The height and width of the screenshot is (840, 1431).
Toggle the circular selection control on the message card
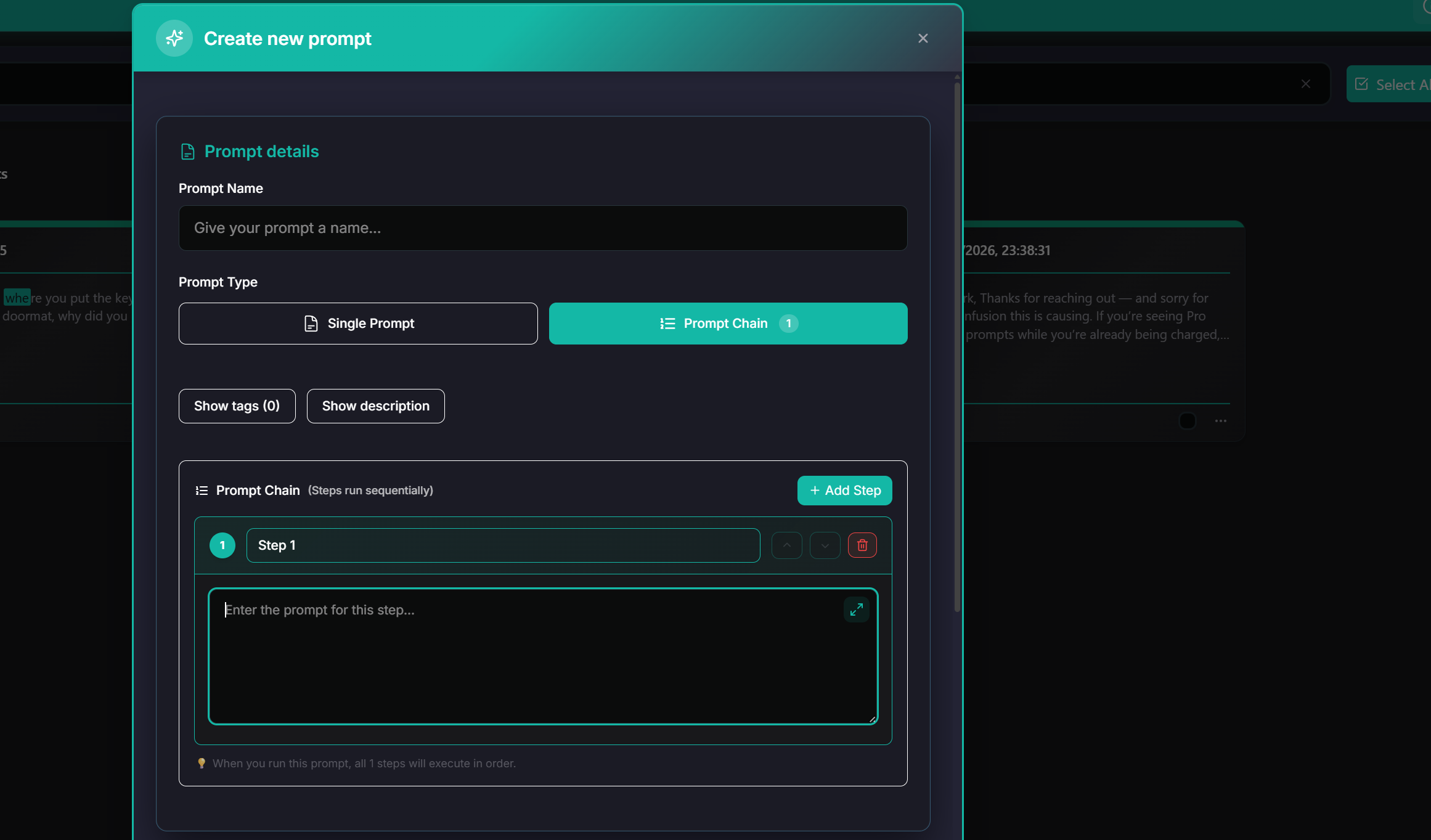tap(1188, 421)
